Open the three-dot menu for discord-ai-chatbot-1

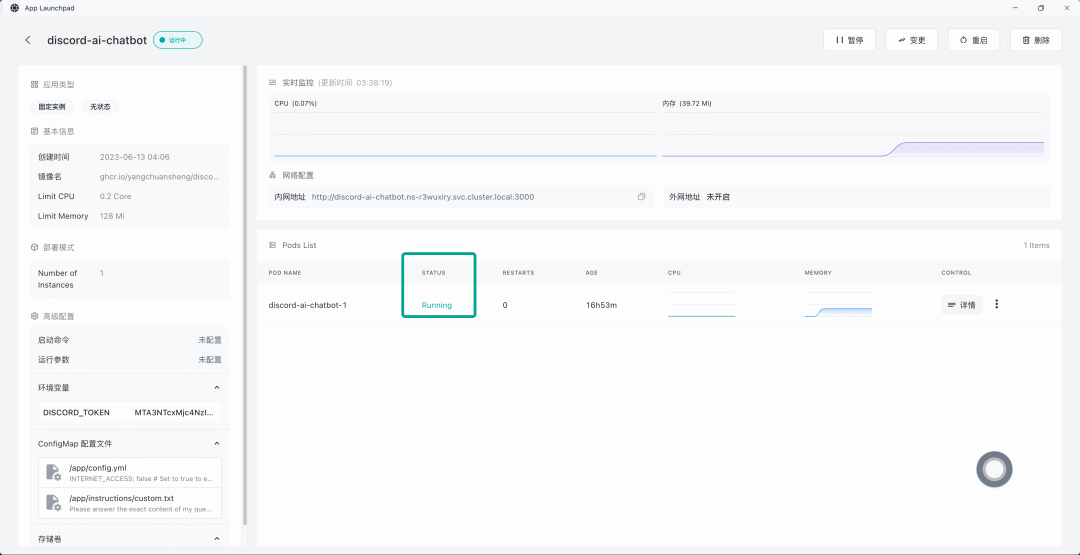[x=997, y=304]
